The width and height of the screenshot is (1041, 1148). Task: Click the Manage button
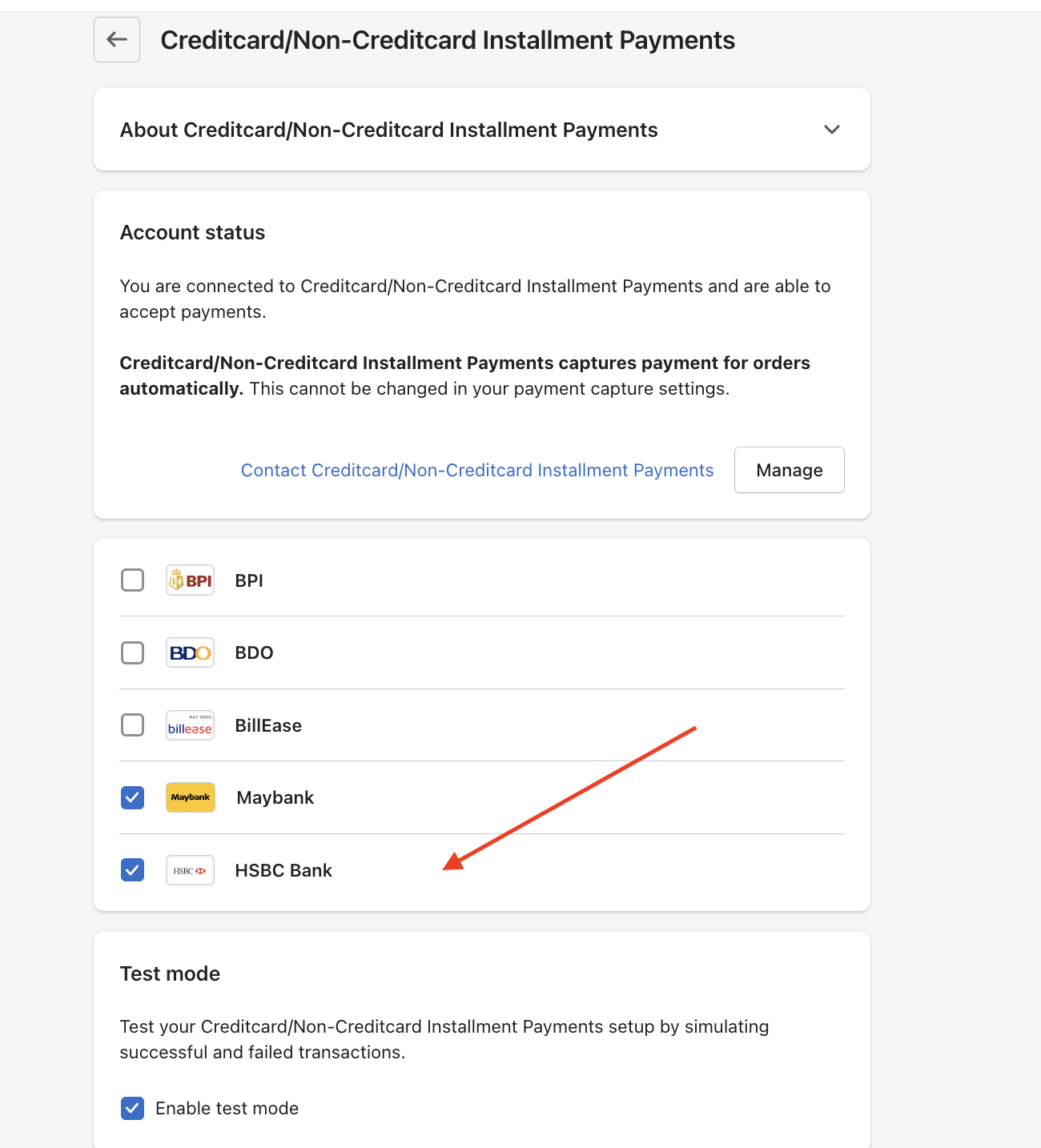tap(789, 470)
